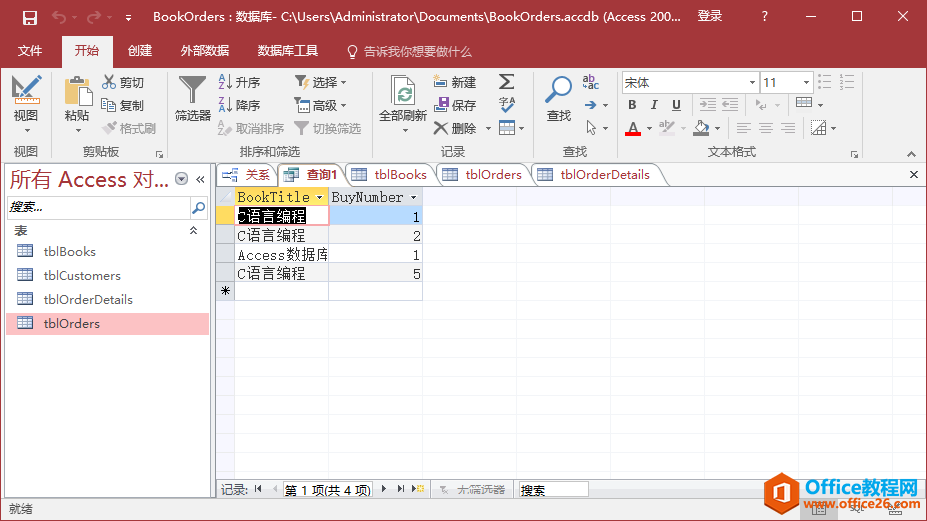Create a new record with 新建
The height and width of the screenshot is (521, 927).
455,82
